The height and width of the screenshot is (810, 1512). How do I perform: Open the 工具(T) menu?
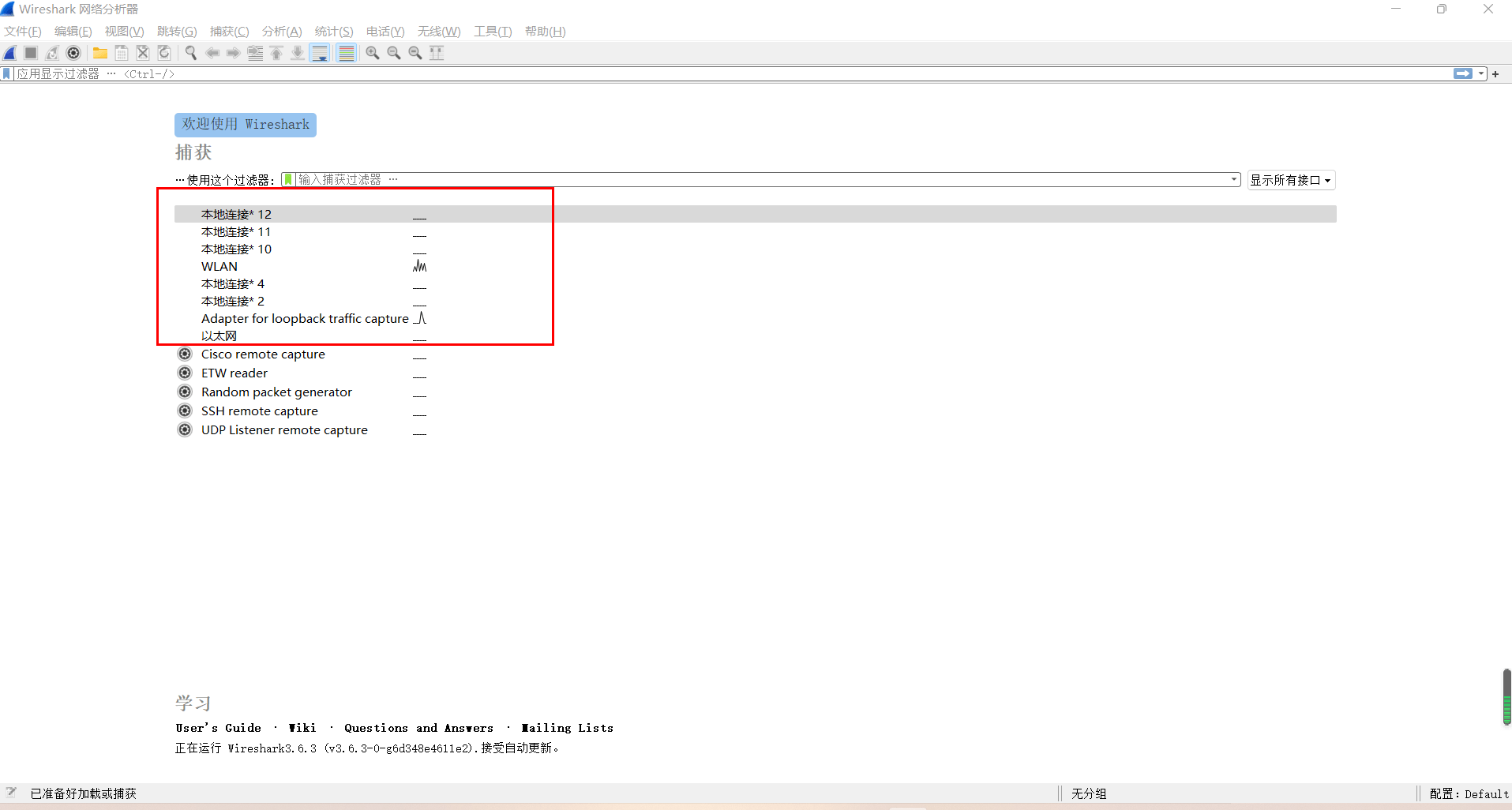493,32
